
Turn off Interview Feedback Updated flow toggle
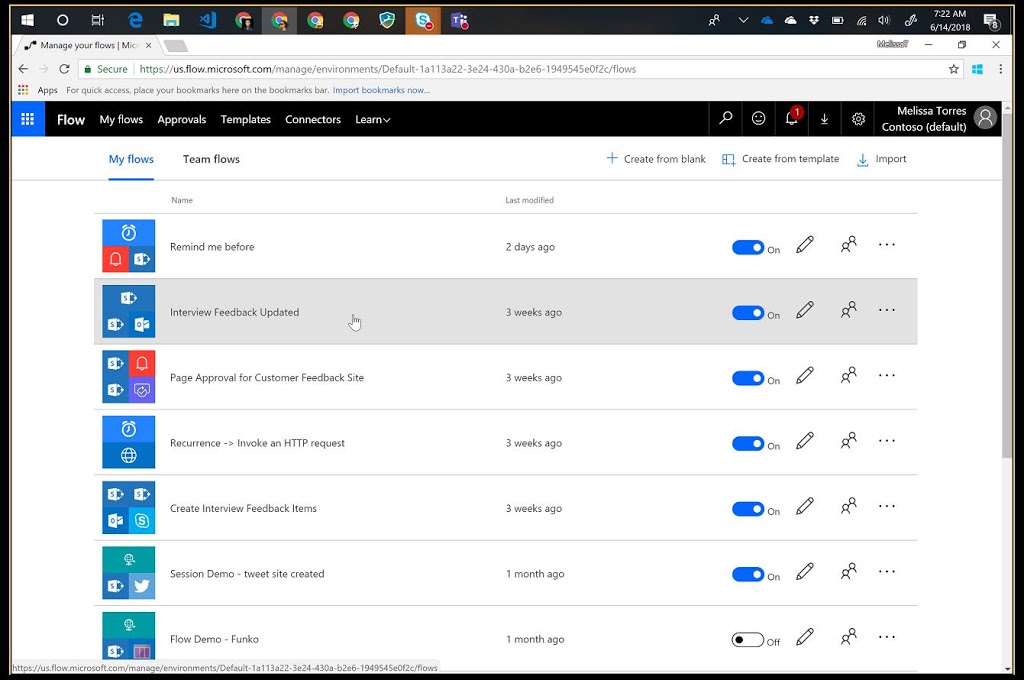748,313
